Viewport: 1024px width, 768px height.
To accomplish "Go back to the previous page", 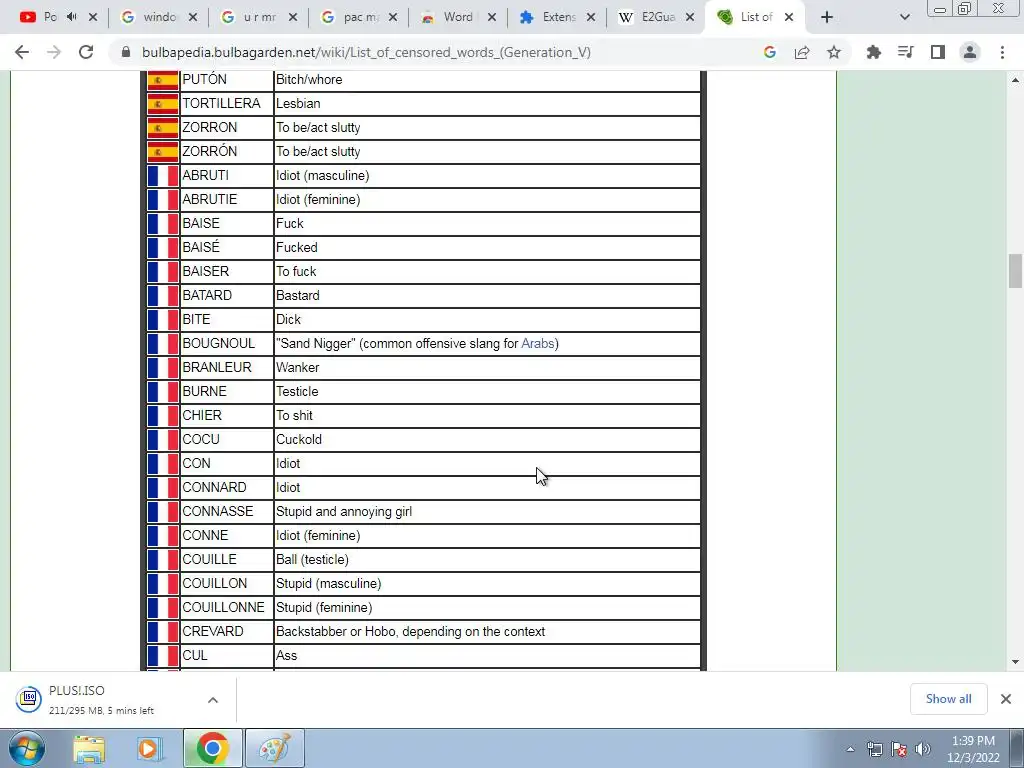I will pos(22,52).
